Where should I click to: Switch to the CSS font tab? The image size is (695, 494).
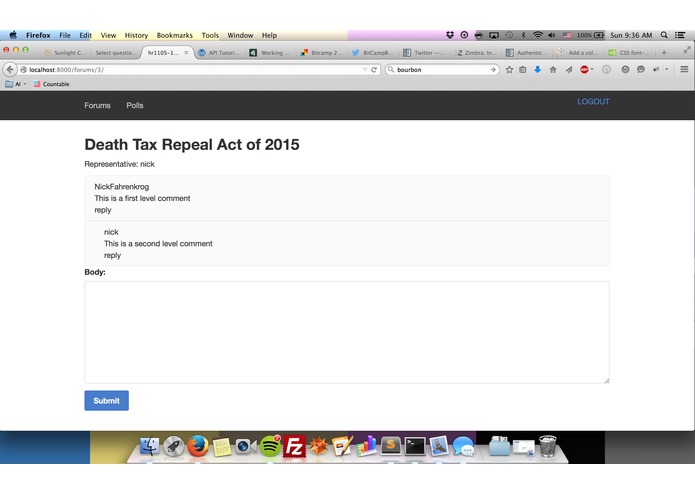[629, 53]
